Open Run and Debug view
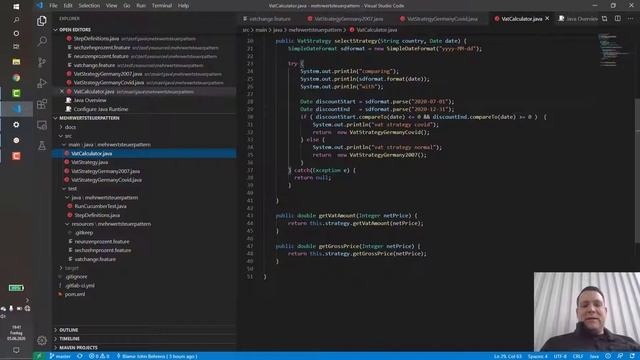640x360 pixels. [42, 83]
